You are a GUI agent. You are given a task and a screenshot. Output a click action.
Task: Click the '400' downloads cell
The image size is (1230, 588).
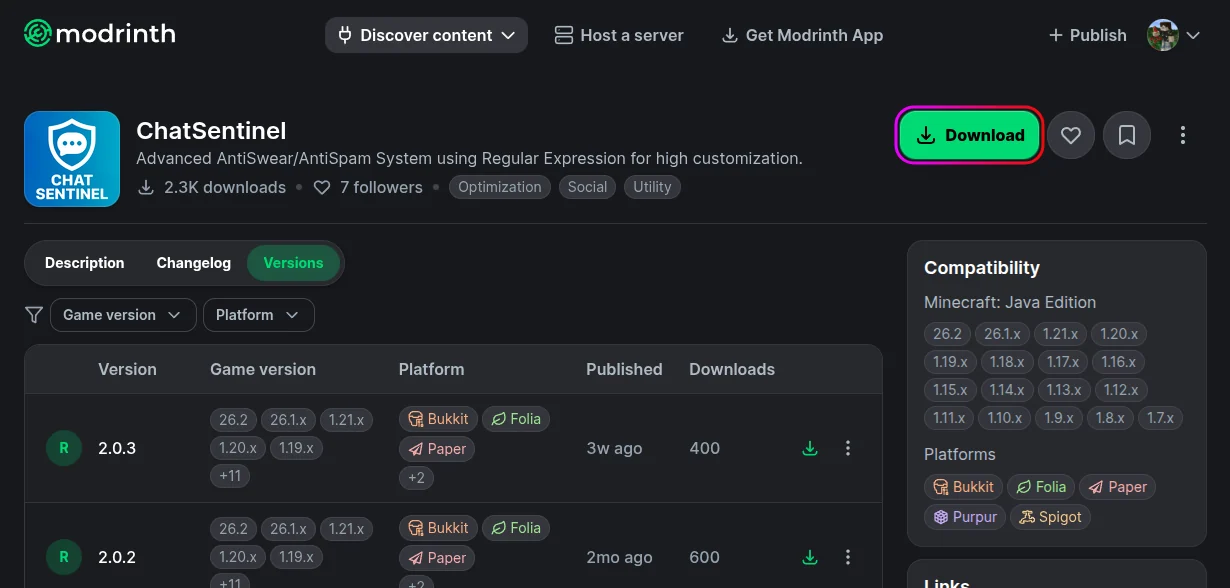pos(705,448)
